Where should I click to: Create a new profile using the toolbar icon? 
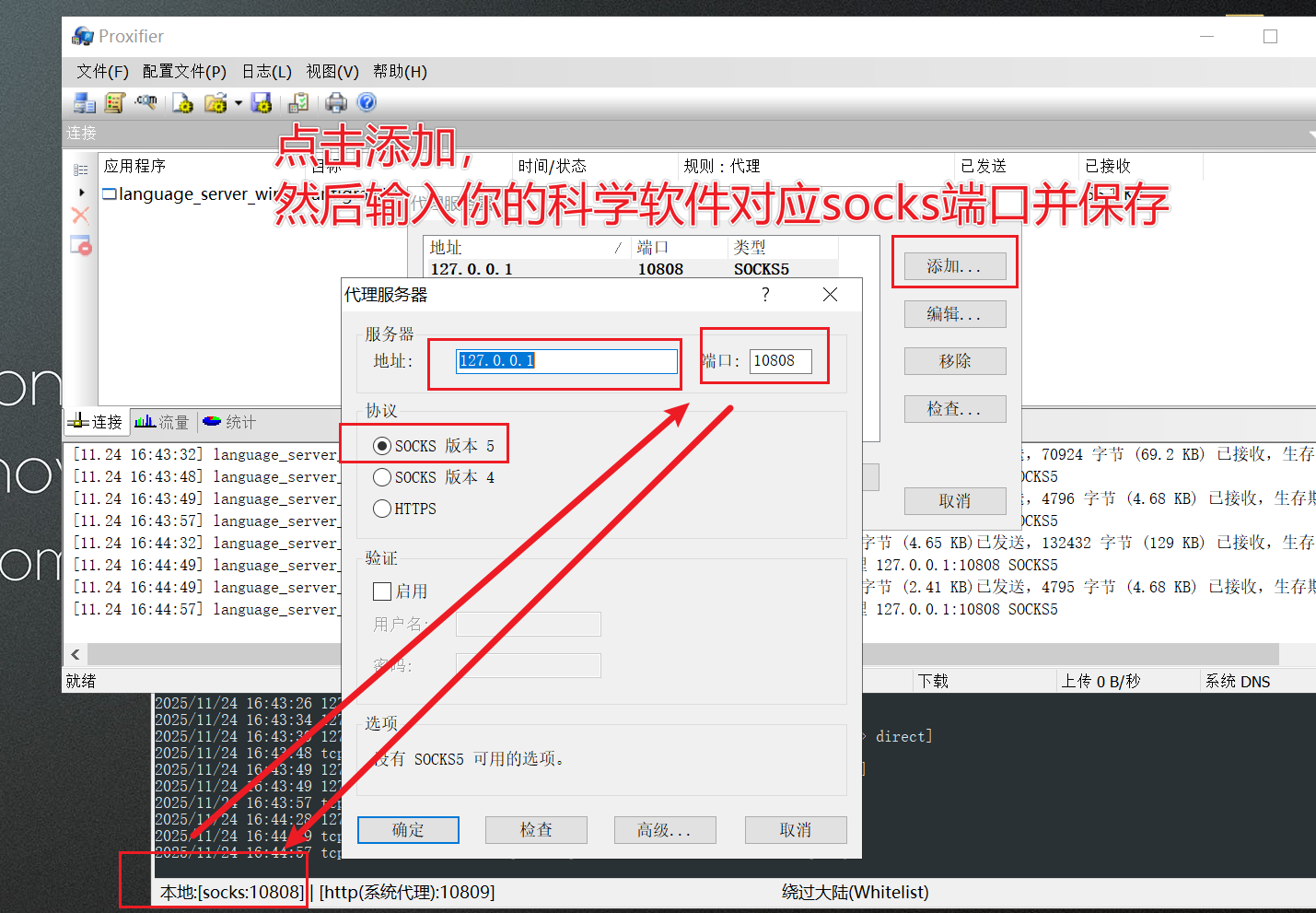[182, 102]
